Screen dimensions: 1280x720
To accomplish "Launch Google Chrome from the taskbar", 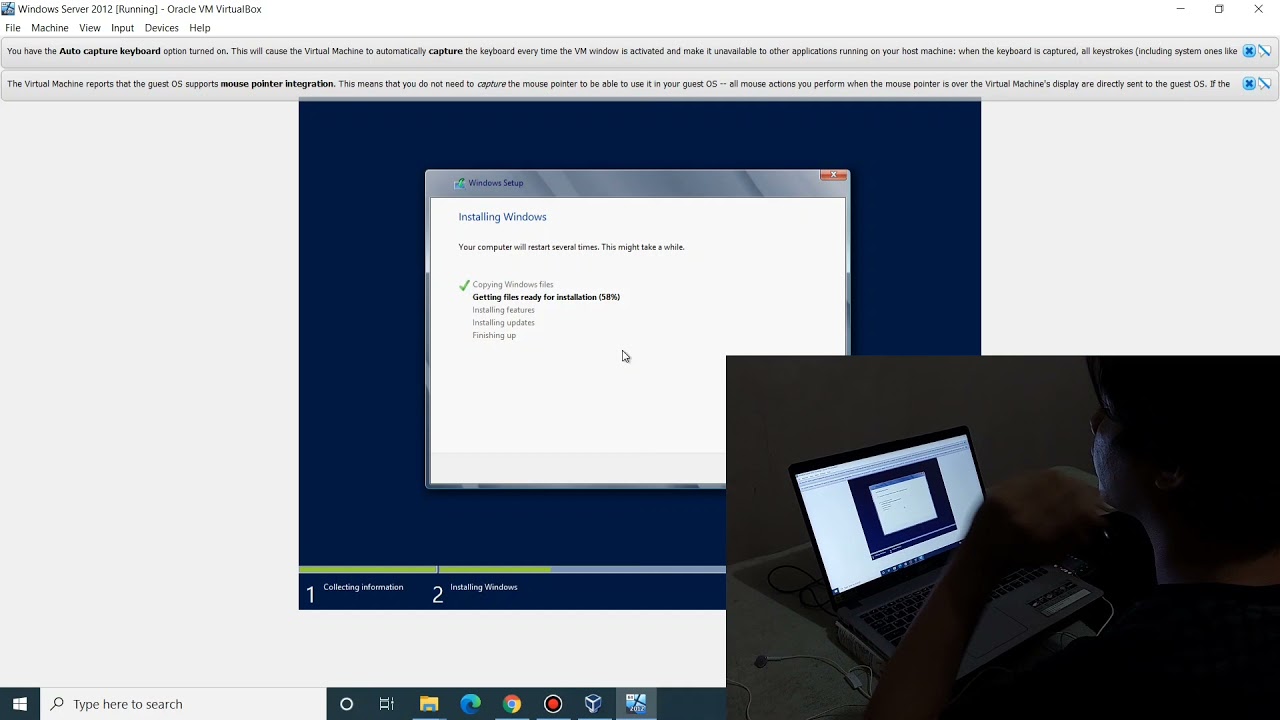I will [511, 704].
